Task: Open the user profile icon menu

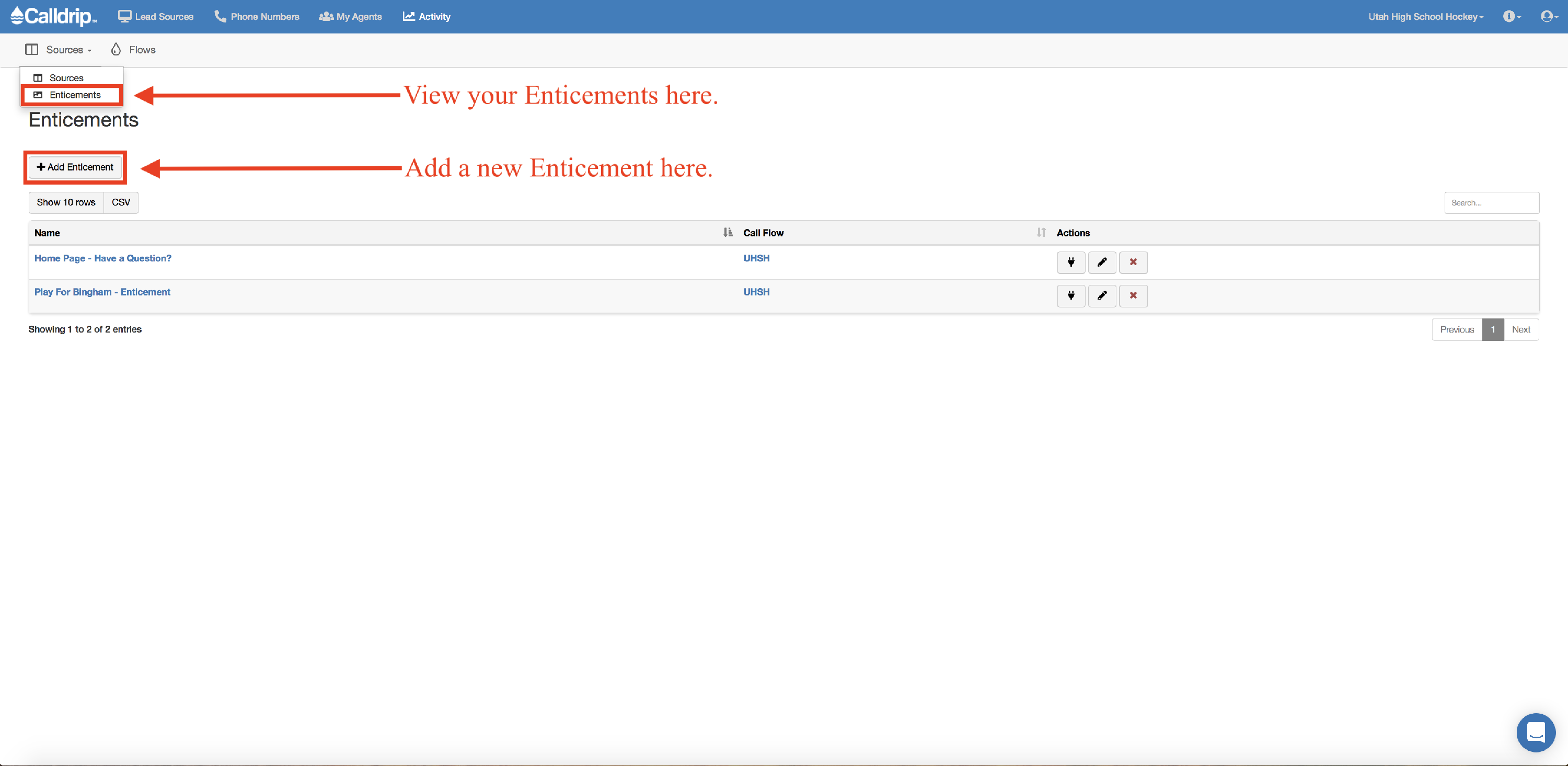Action: 1549,16
